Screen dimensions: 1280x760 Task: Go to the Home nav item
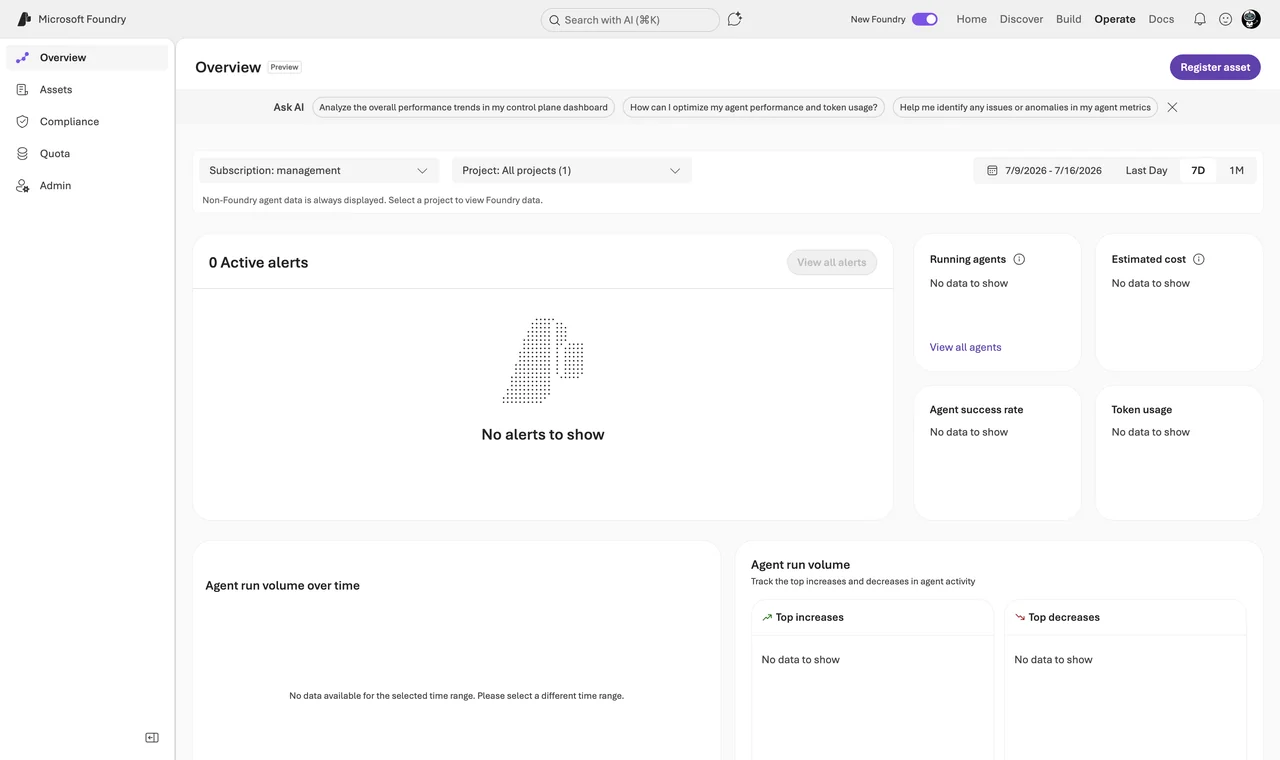[971, 19]
